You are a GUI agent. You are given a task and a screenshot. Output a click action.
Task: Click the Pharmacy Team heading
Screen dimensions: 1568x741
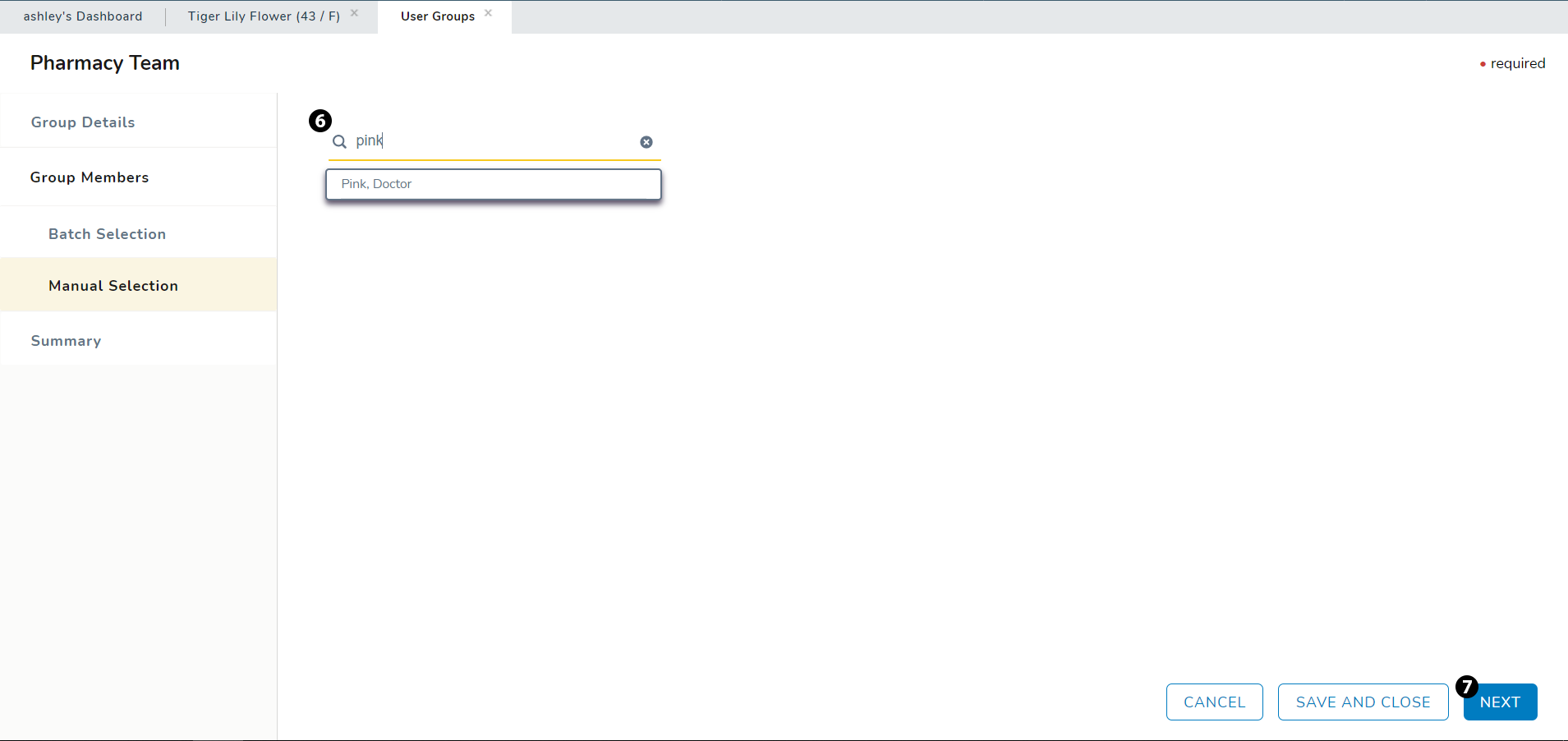105,63
